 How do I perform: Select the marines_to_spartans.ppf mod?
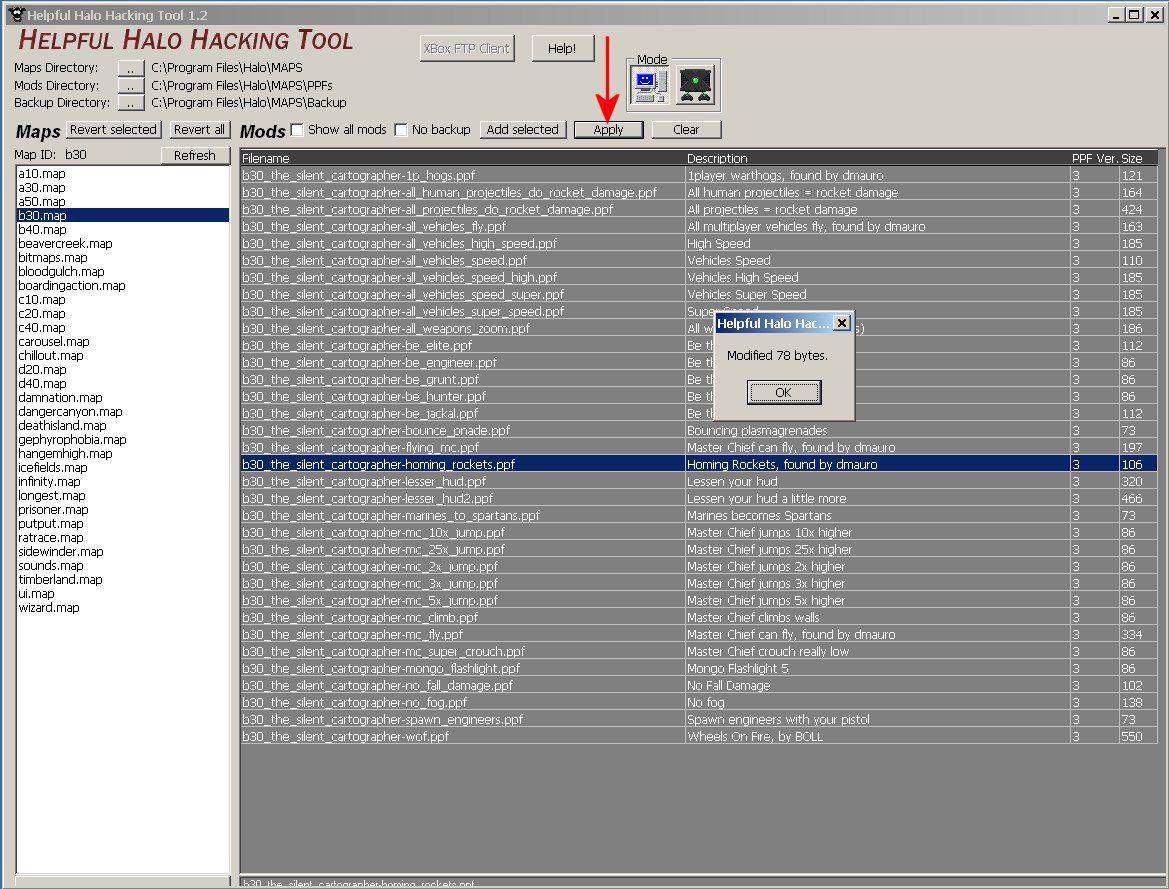coord(699,515)
